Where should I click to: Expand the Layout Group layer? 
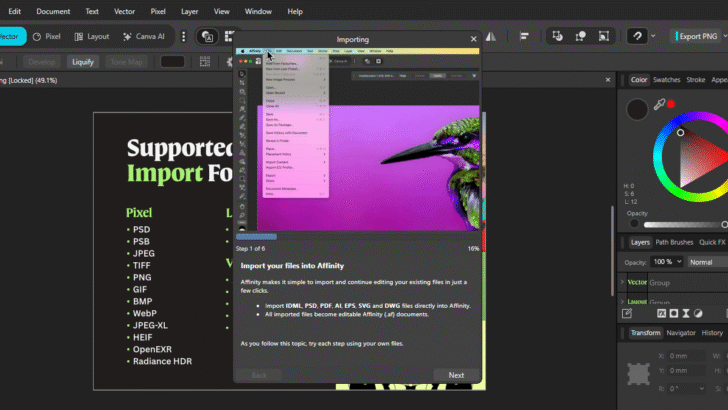click(x=623, y=302)
